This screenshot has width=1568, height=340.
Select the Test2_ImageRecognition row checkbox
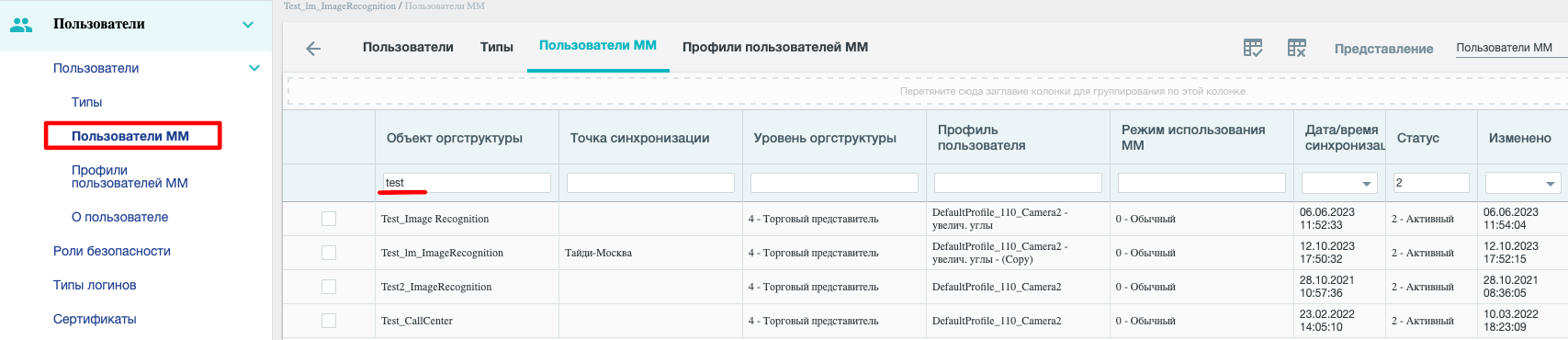click(329, 287)
